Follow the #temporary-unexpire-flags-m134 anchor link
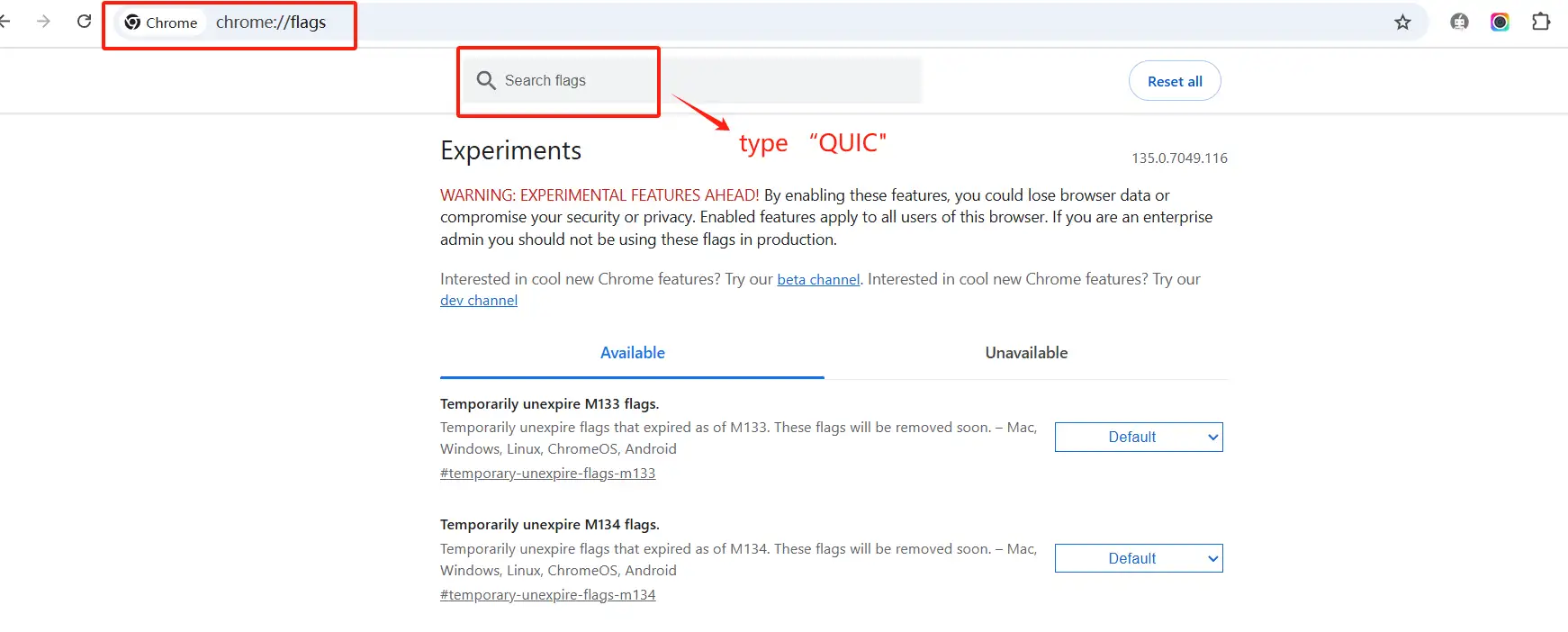The image size is (1568, 632). (547, 595)
